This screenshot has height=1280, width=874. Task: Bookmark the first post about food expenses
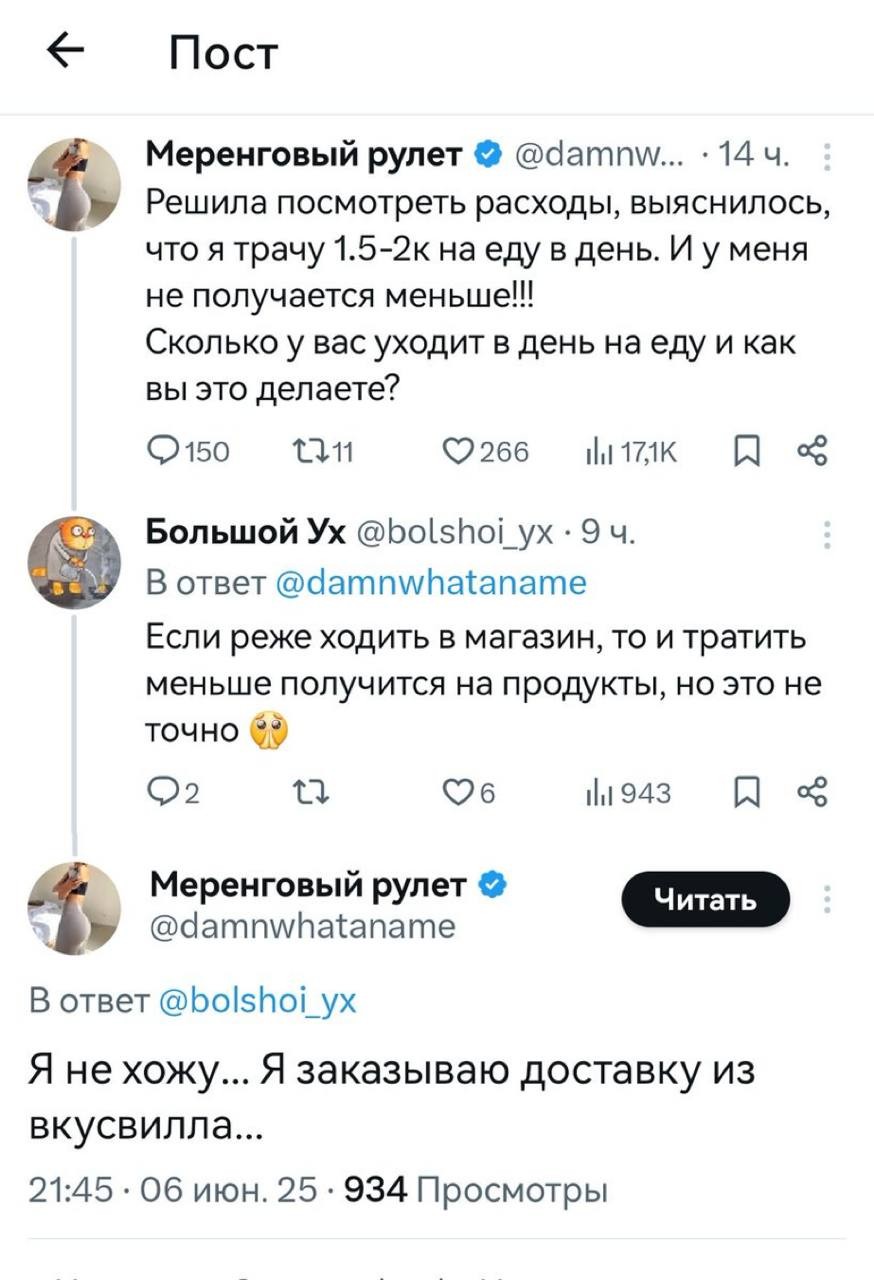[x=746, y=452]
